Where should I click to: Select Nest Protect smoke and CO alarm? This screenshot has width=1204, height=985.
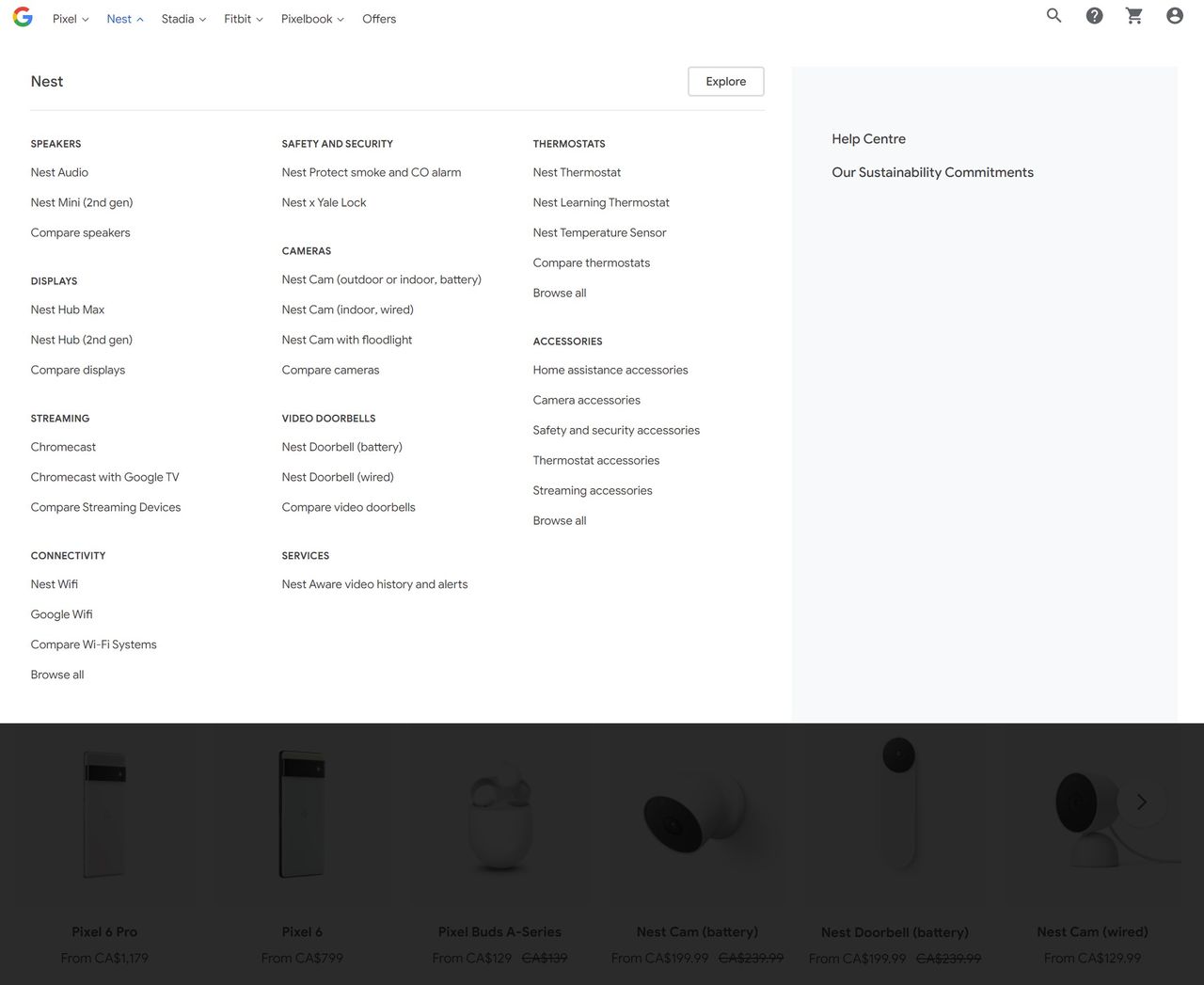(x=372, y=172)
